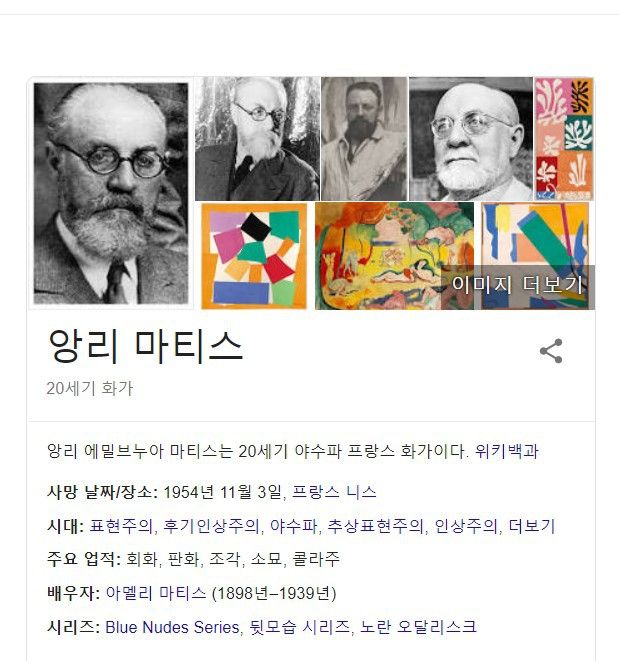Click 이미지 더보기 to view more images
This screenshot has width=620, height=661.
518,285
